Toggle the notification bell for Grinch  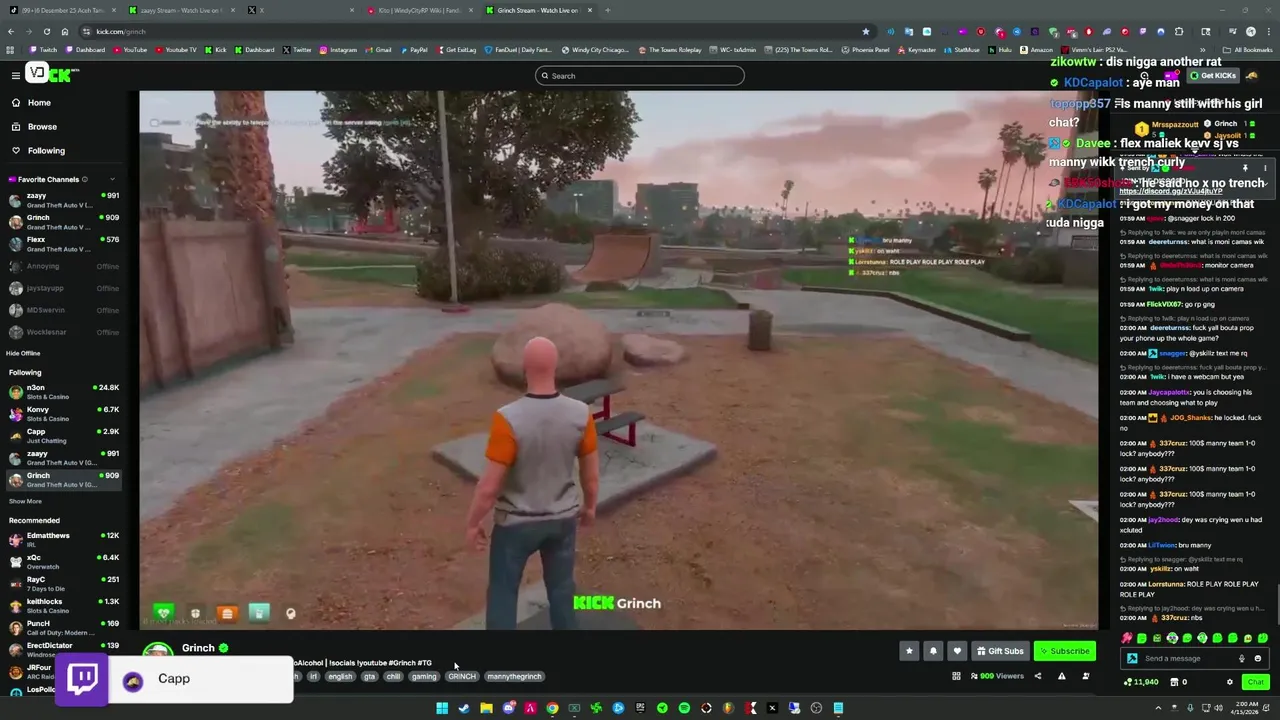tap(933, 651)
